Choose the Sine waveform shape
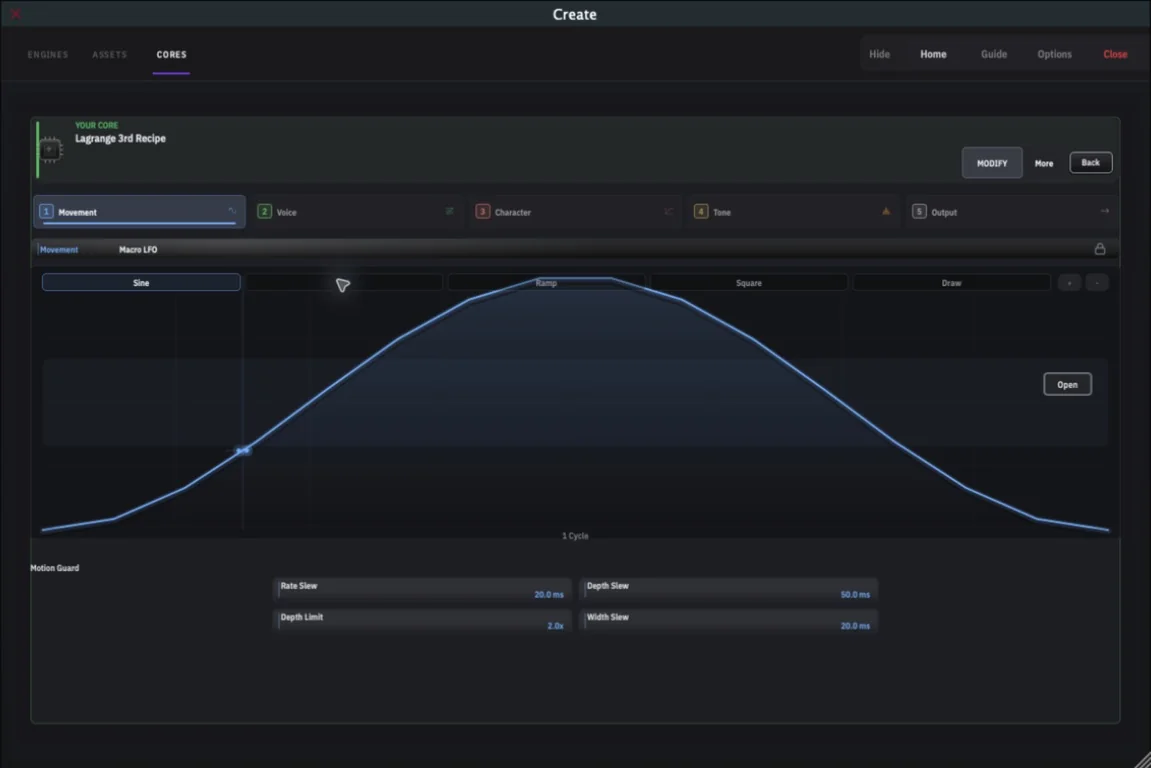 pos(141,283)
